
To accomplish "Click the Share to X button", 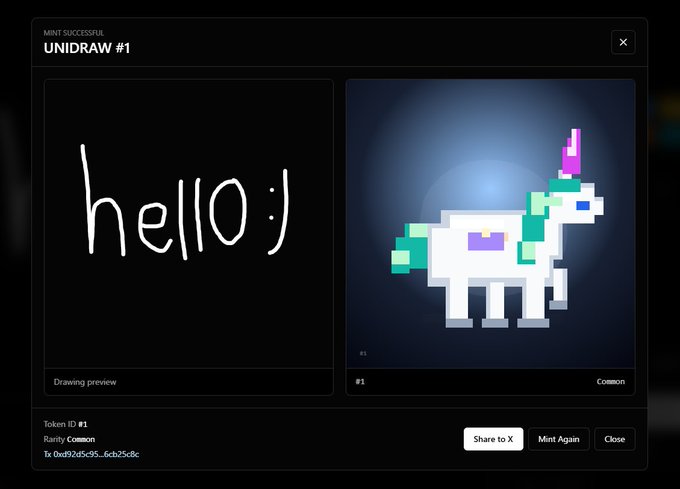I will click(x=494, y=439).
